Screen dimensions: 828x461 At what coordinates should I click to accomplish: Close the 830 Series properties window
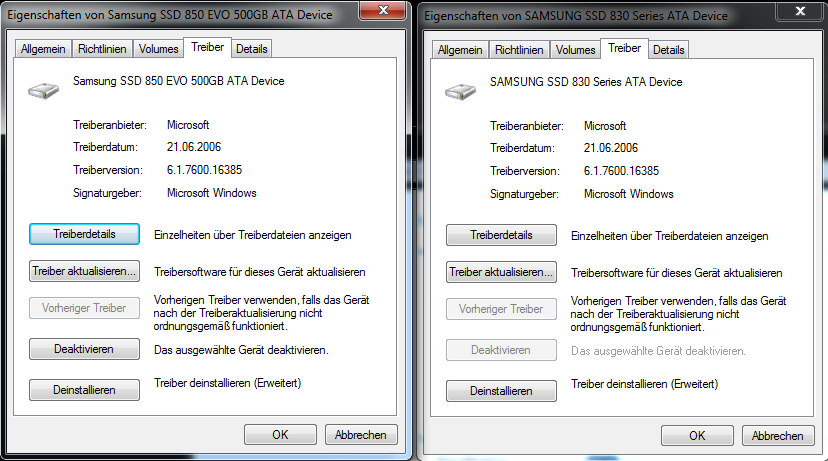pos(801,11)
